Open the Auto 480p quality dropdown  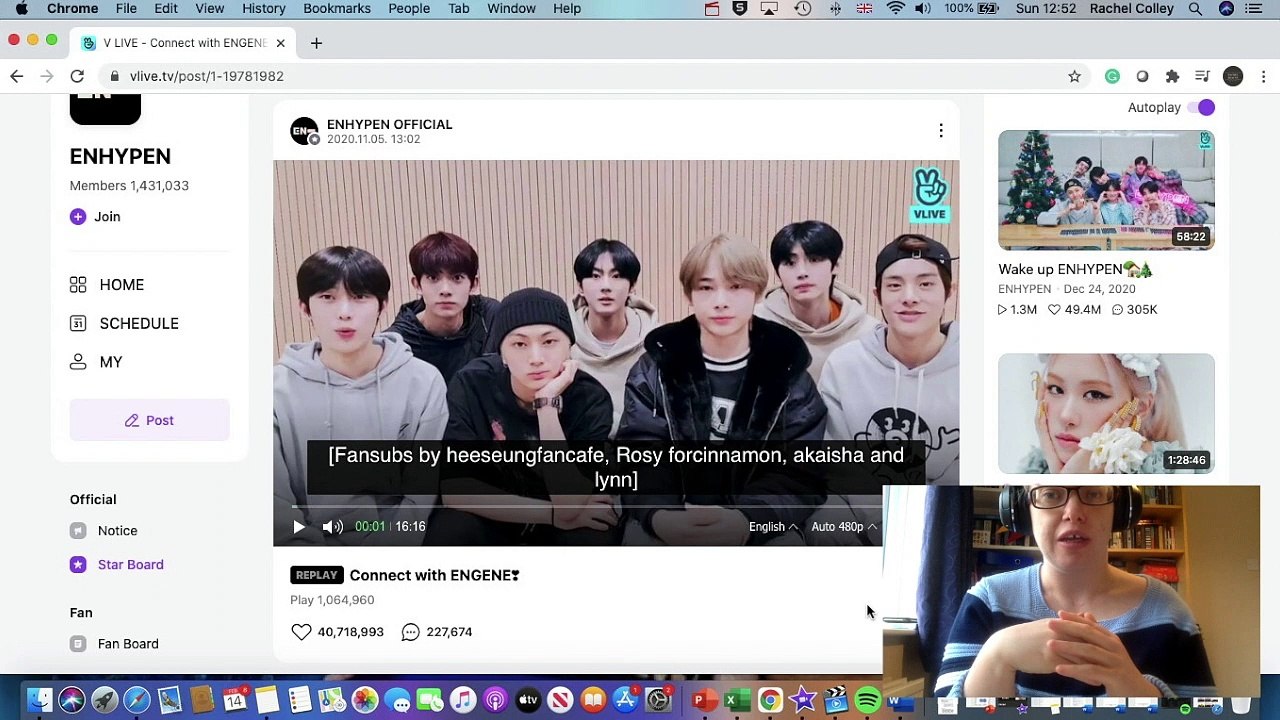coord(844,527)
